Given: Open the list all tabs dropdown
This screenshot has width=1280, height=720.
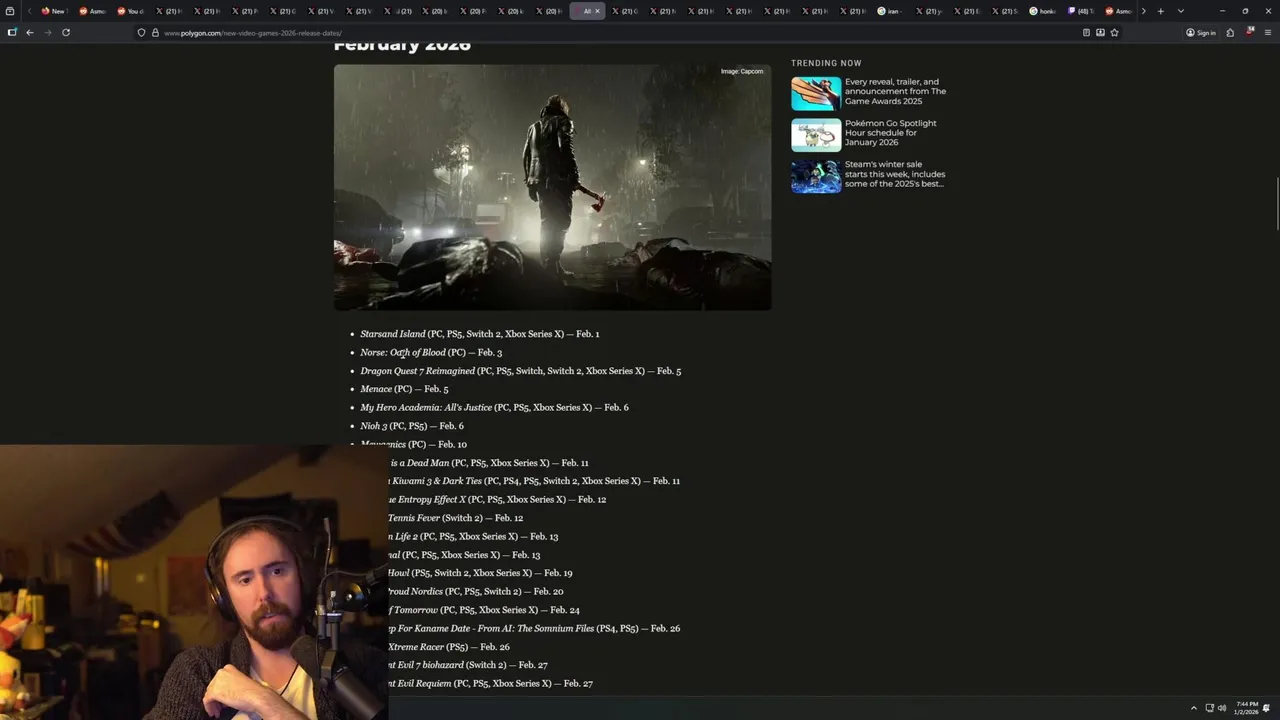Looking at the screenshot, I should point(1181,11).
